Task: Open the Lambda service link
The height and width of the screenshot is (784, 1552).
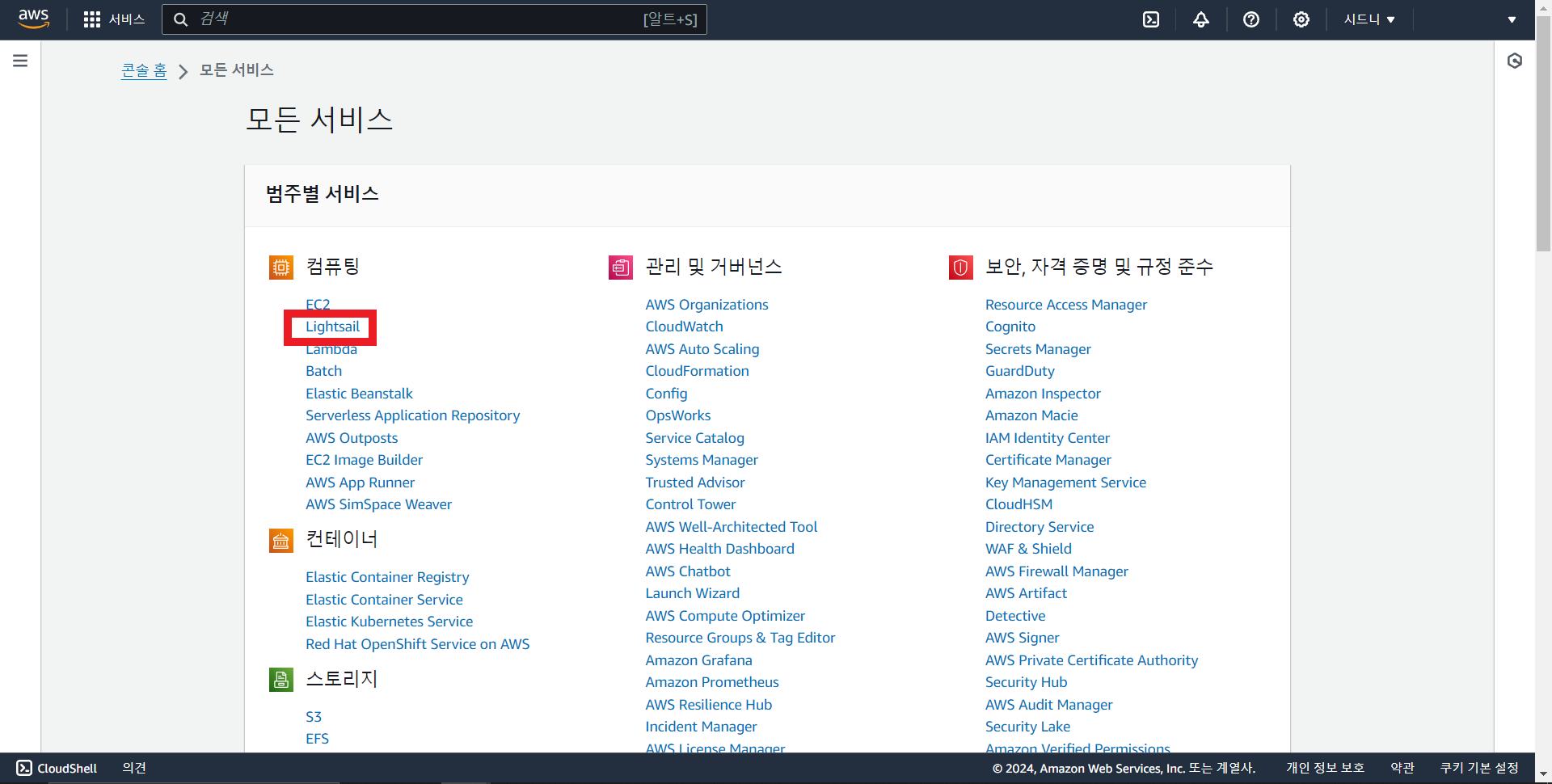Action: click(x=331, y=349)
